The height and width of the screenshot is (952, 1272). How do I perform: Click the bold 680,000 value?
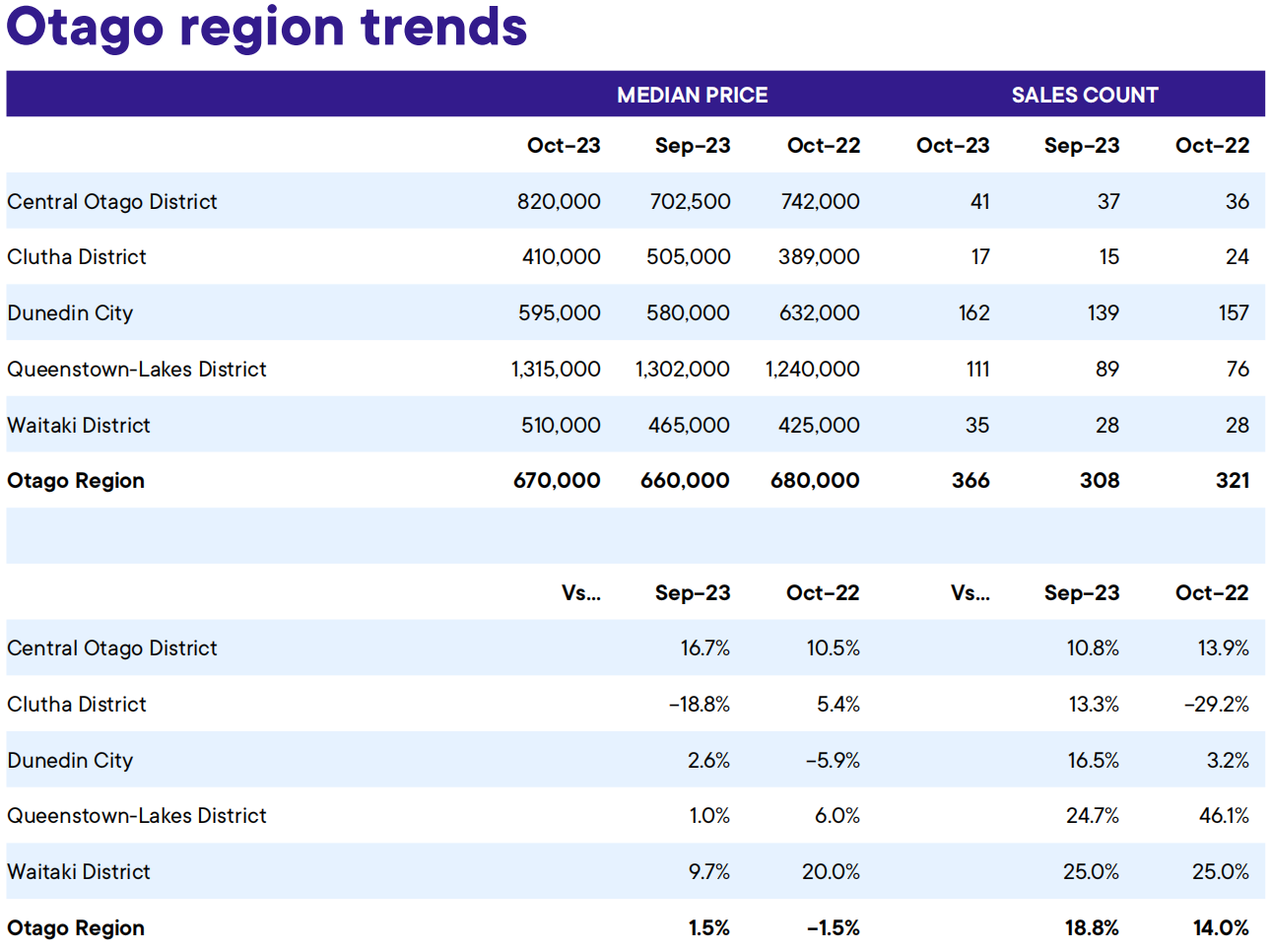[815, 480]
